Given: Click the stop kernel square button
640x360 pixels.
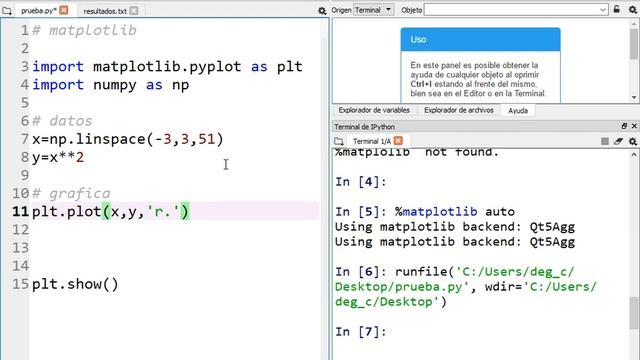Looking at the screenshot, I should (605, 141).
